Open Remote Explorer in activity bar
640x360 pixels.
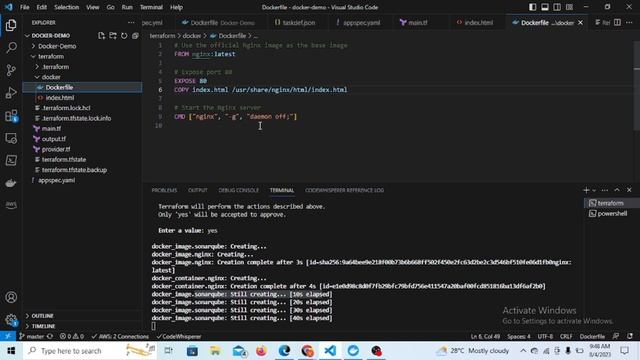[11, 138]
